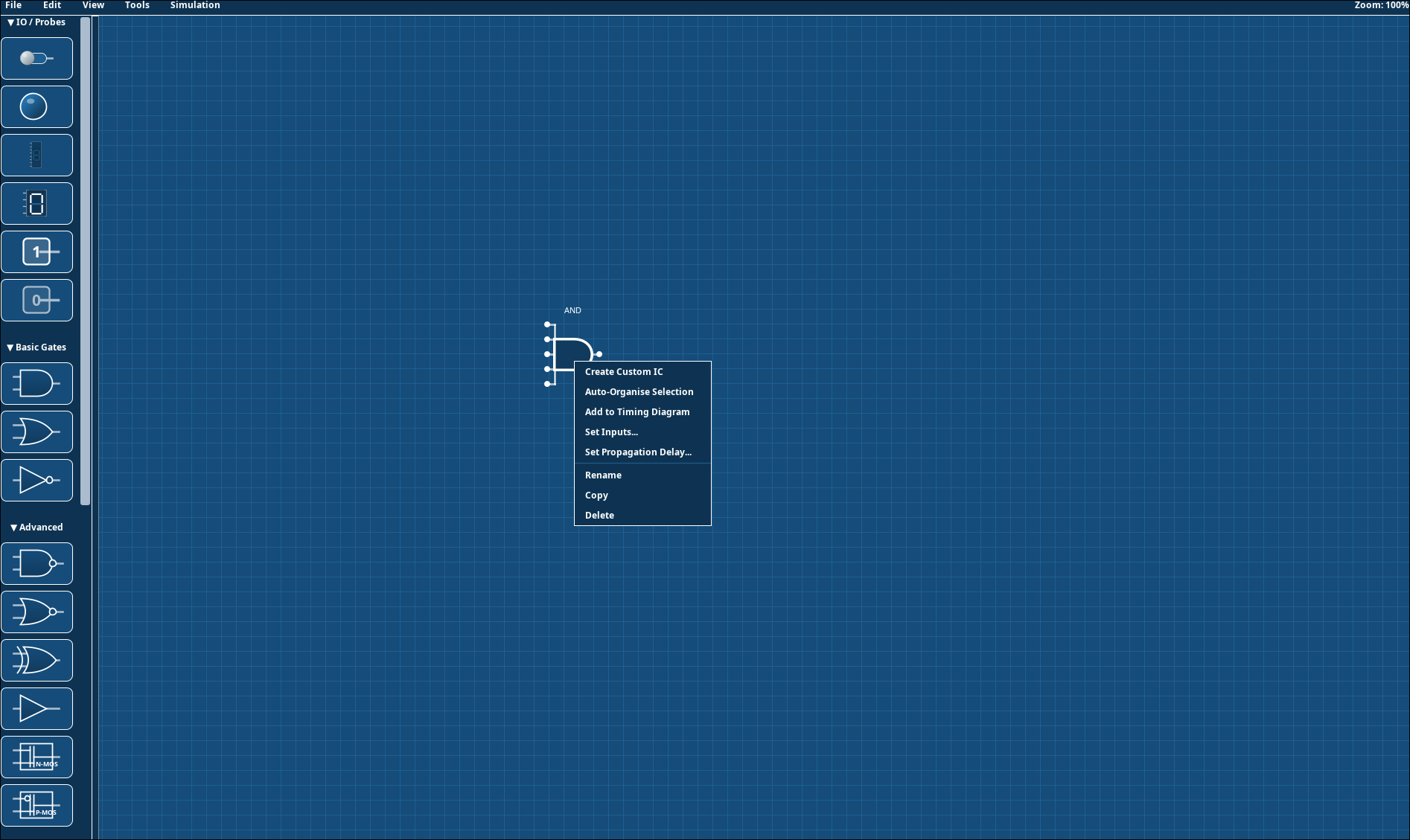Screen dimensions: 1410x840
Task: Click the AND gate output pin
Action: tap(599, 354)
